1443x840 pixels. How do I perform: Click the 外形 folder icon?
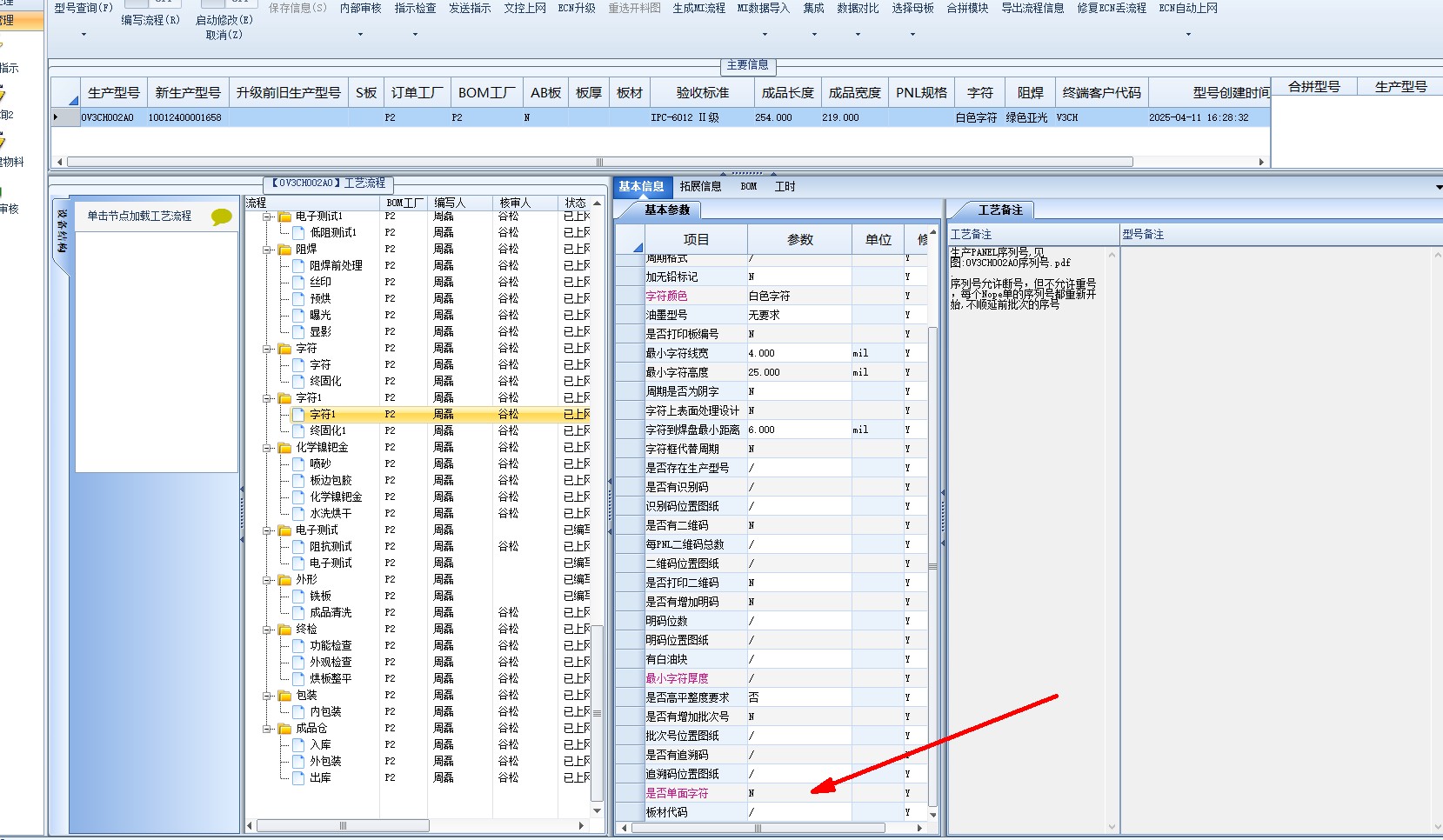[284, 580]
